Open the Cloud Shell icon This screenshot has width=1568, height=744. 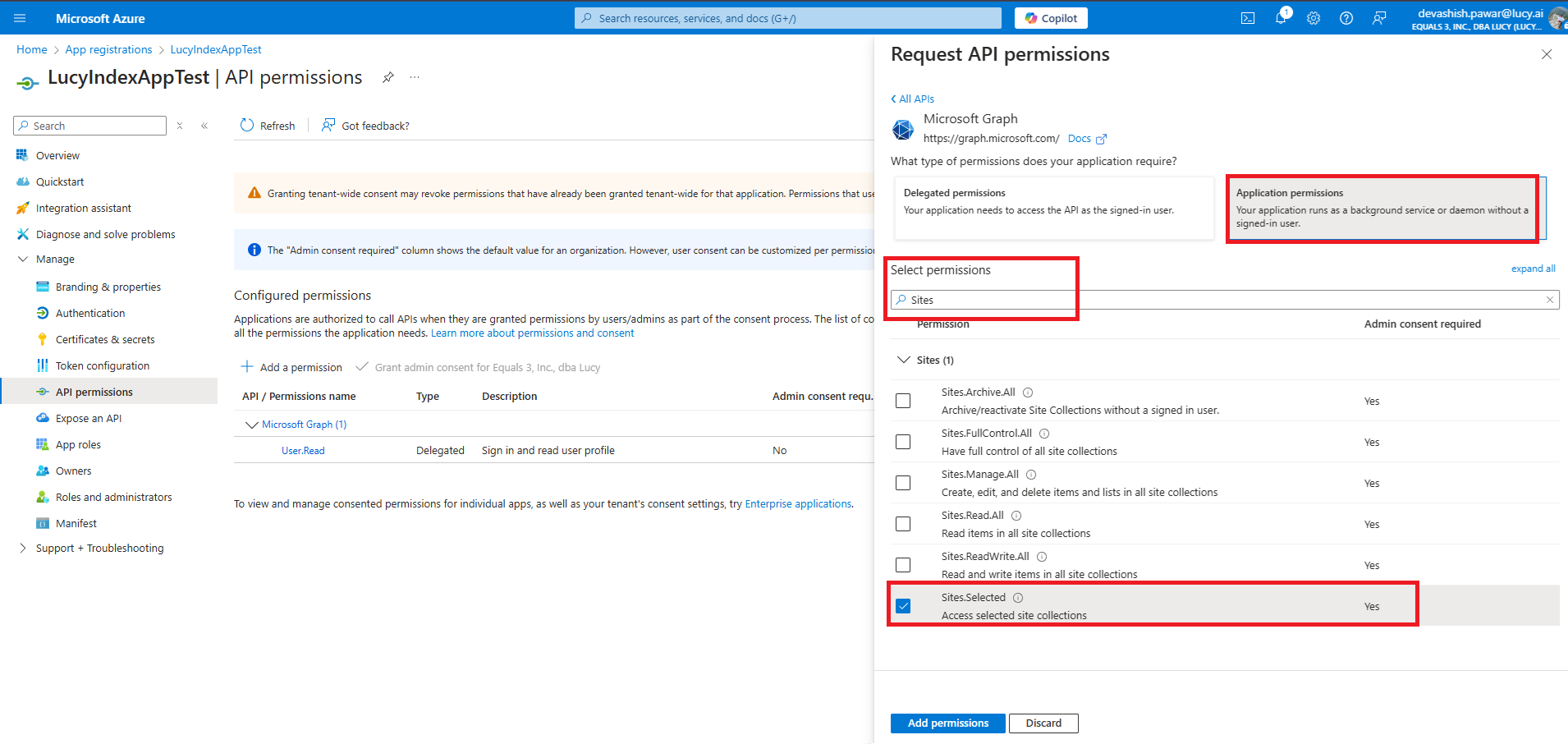tap(1247, 18)
